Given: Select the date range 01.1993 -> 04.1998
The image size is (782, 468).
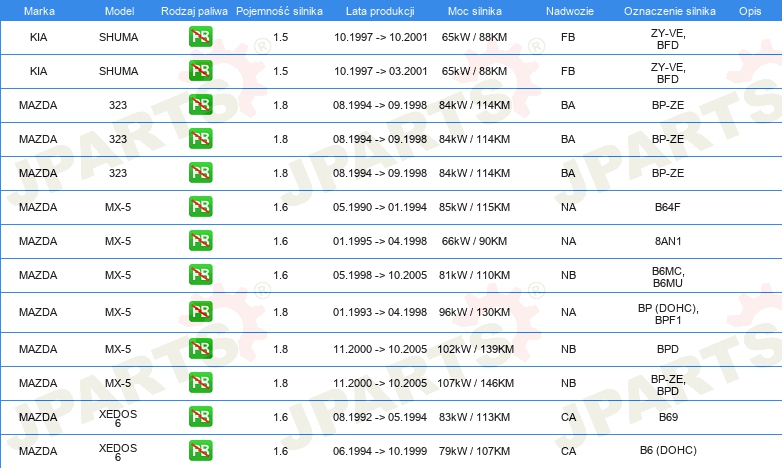Looking at the screenshot, I should (x=380, y=312).
